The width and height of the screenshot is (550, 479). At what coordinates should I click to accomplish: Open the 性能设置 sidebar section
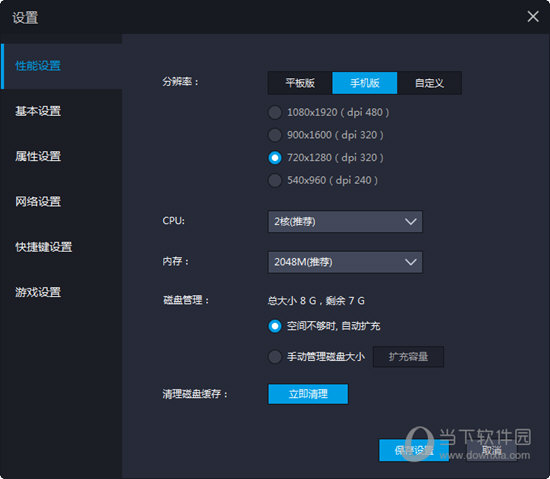62,66
